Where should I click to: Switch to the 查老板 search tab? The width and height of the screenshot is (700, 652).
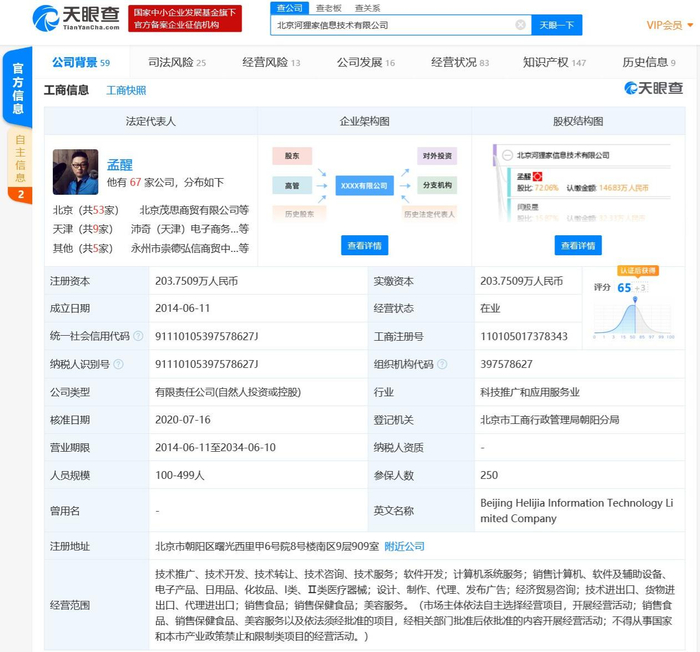[329, 8]
